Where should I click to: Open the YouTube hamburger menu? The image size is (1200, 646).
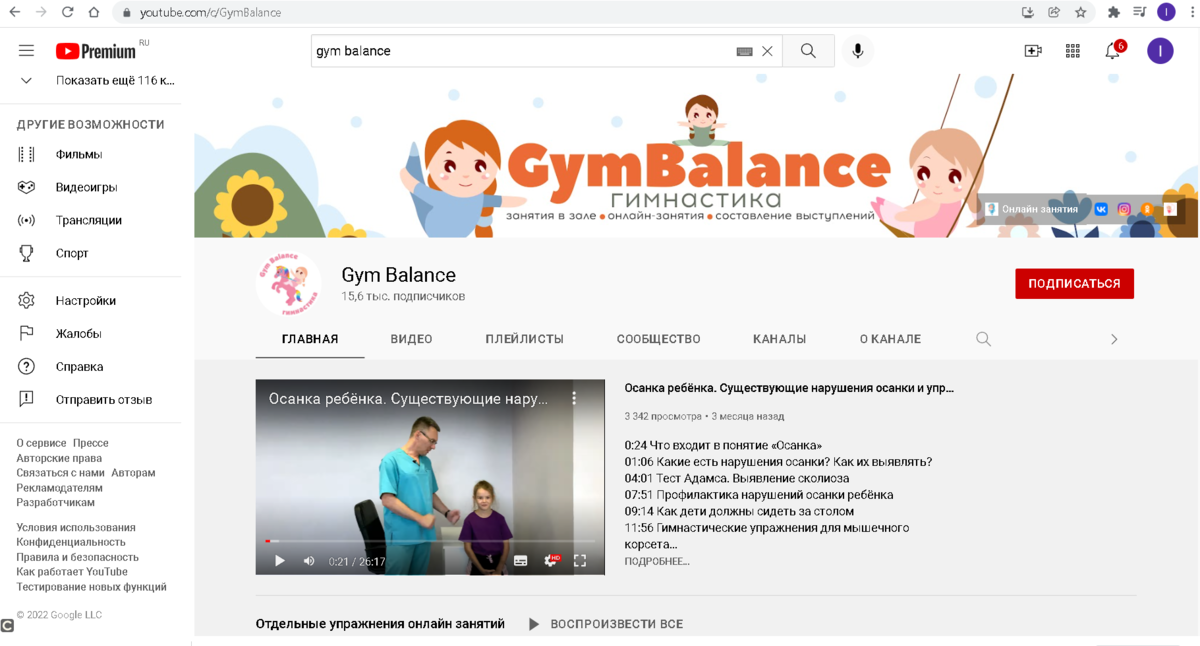coord(26,50)
